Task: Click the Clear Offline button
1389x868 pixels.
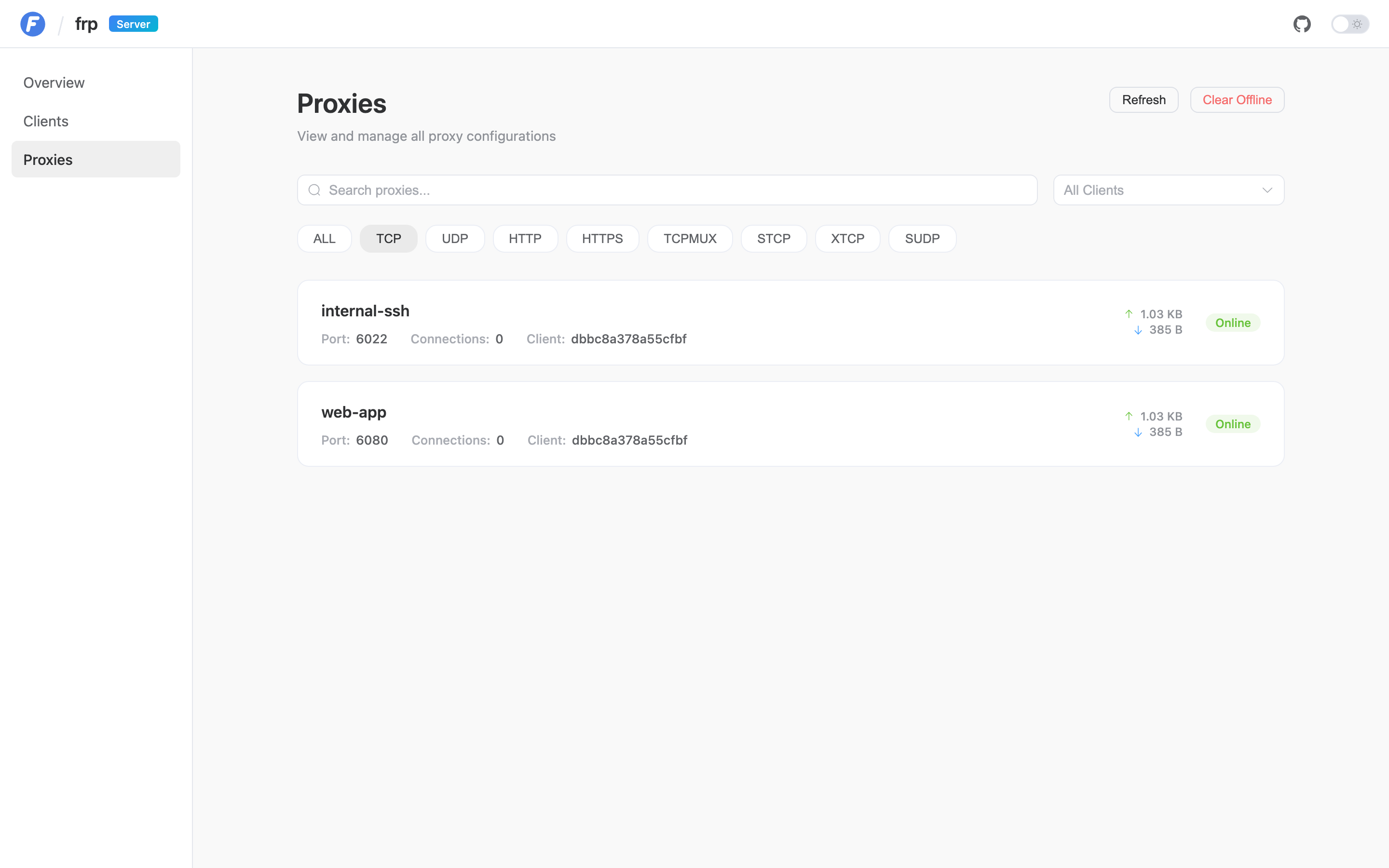Action: 1237,100
